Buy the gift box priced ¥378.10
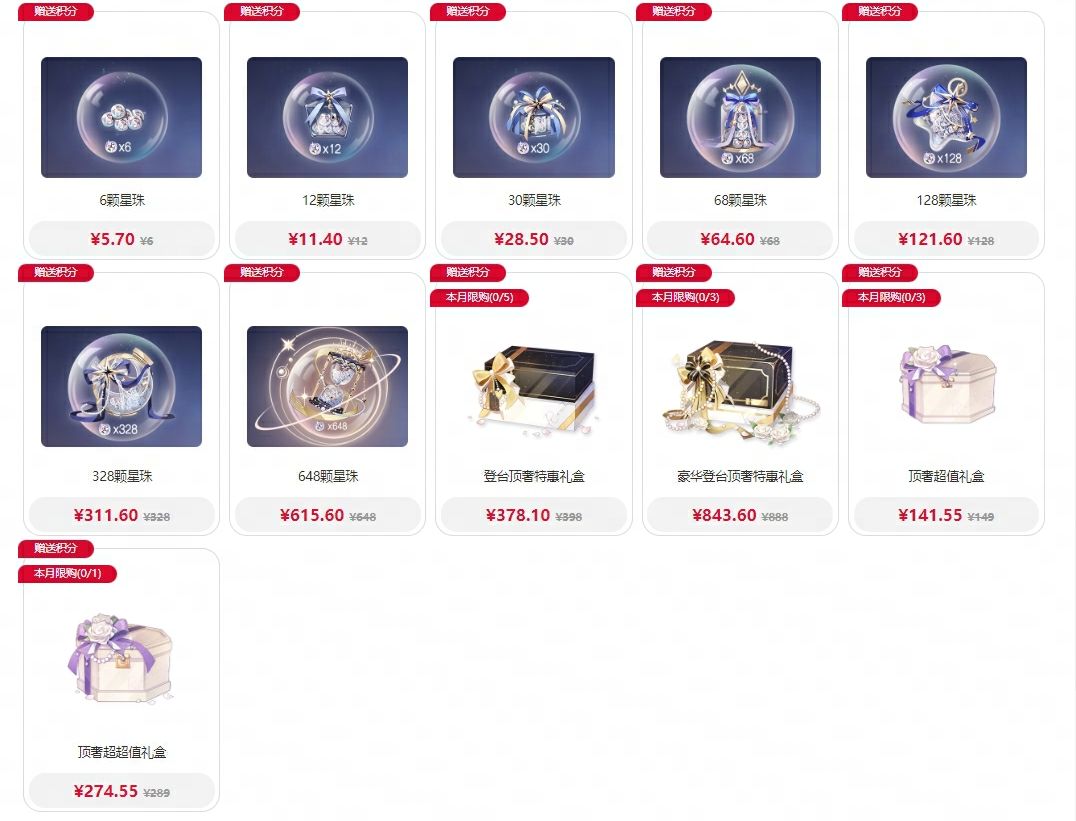 point(534,515)
